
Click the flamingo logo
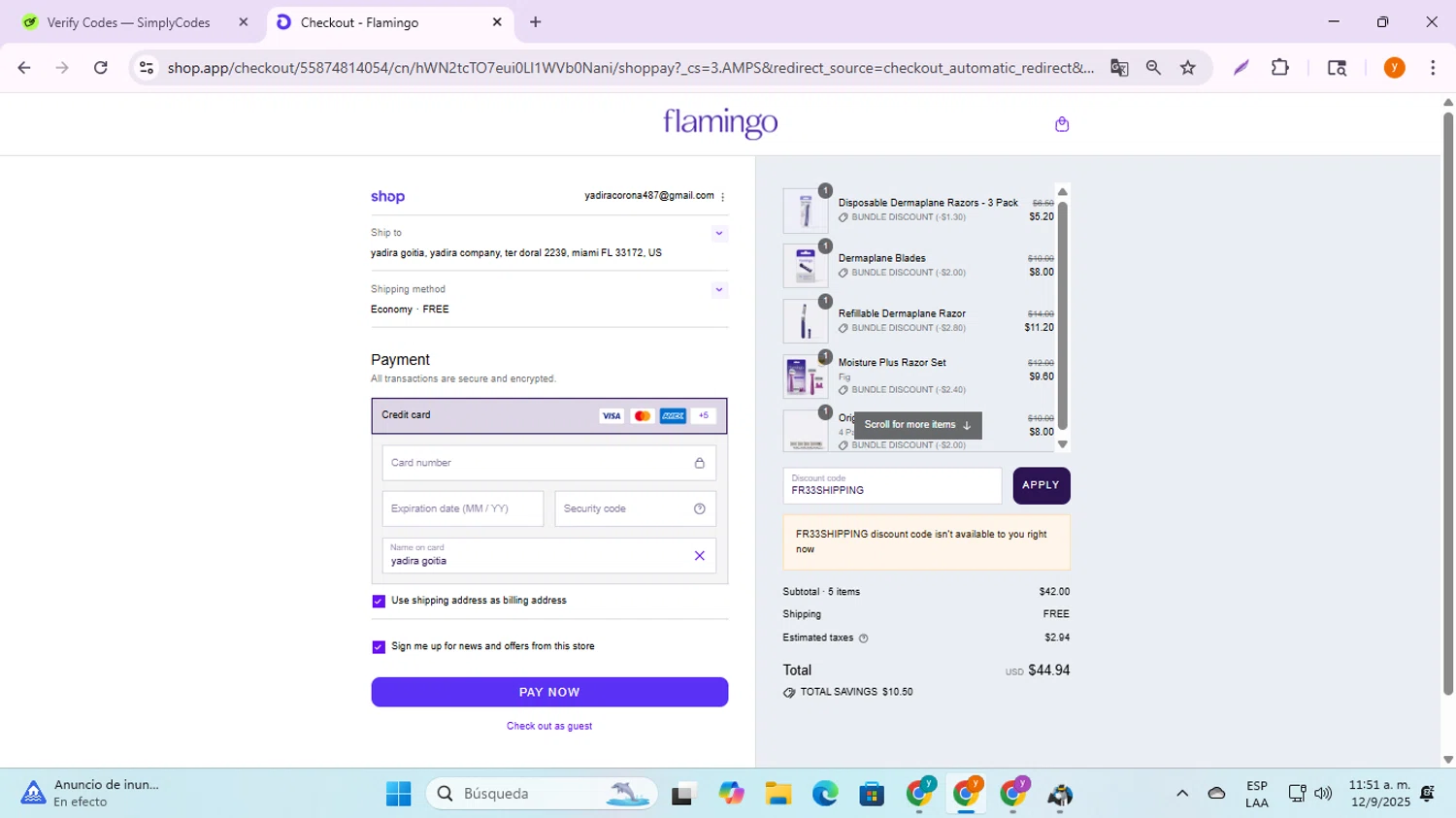720,123
